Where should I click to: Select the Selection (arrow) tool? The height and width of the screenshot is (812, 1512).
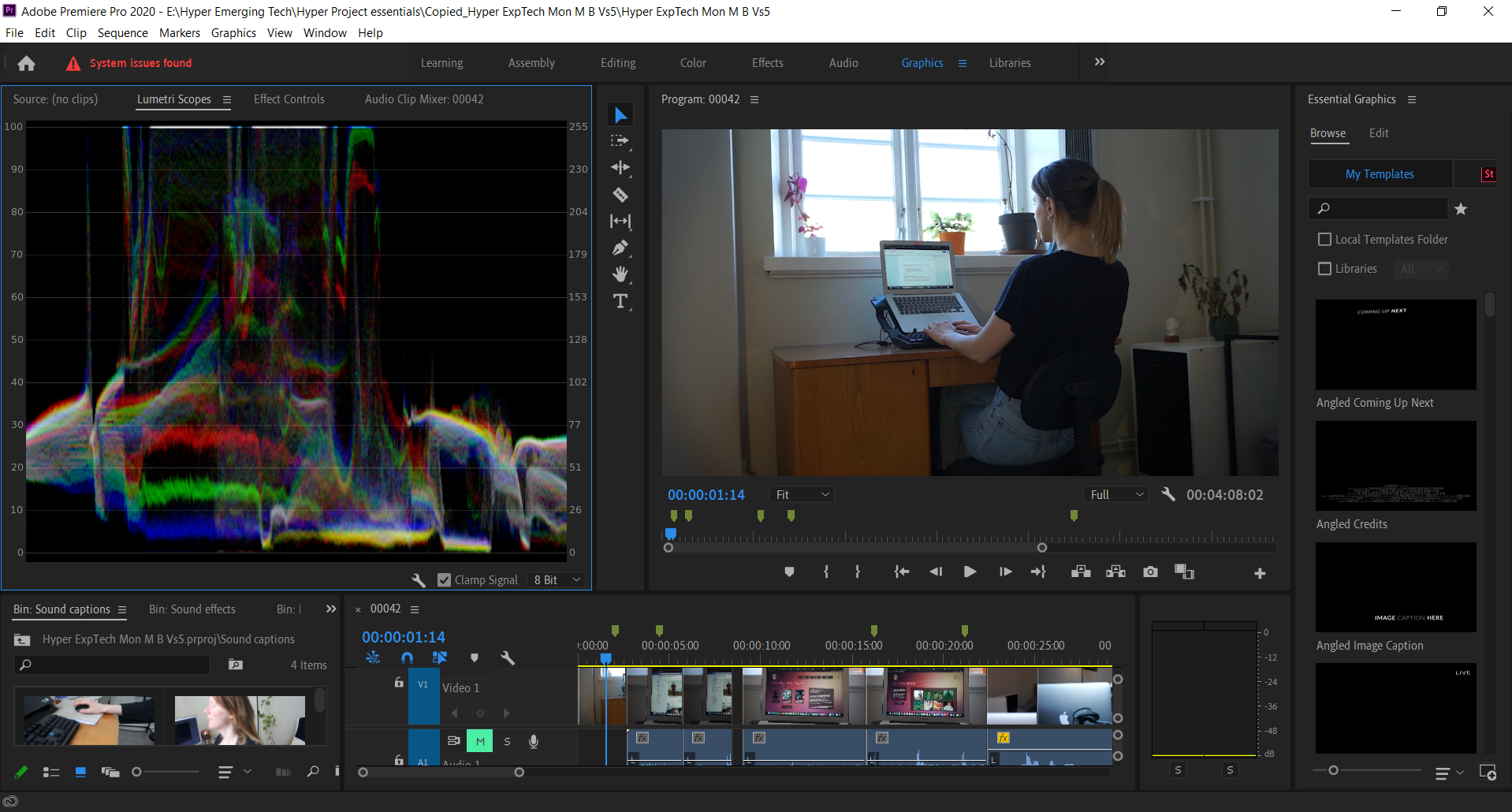tap(620, 115)
